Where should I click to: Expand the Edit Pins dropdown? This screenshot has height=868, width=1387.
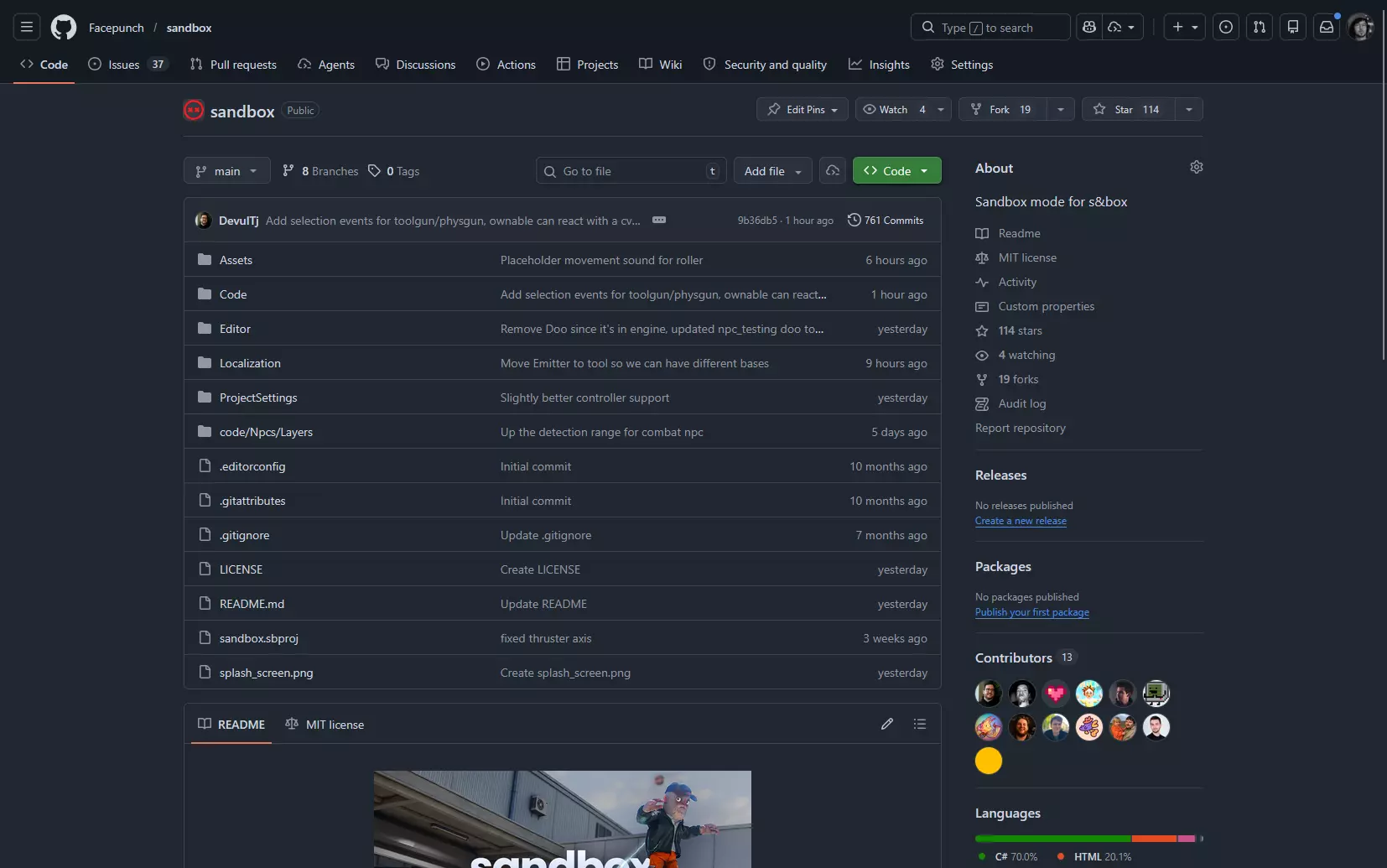pyautogui.click(x=803, y=109)
